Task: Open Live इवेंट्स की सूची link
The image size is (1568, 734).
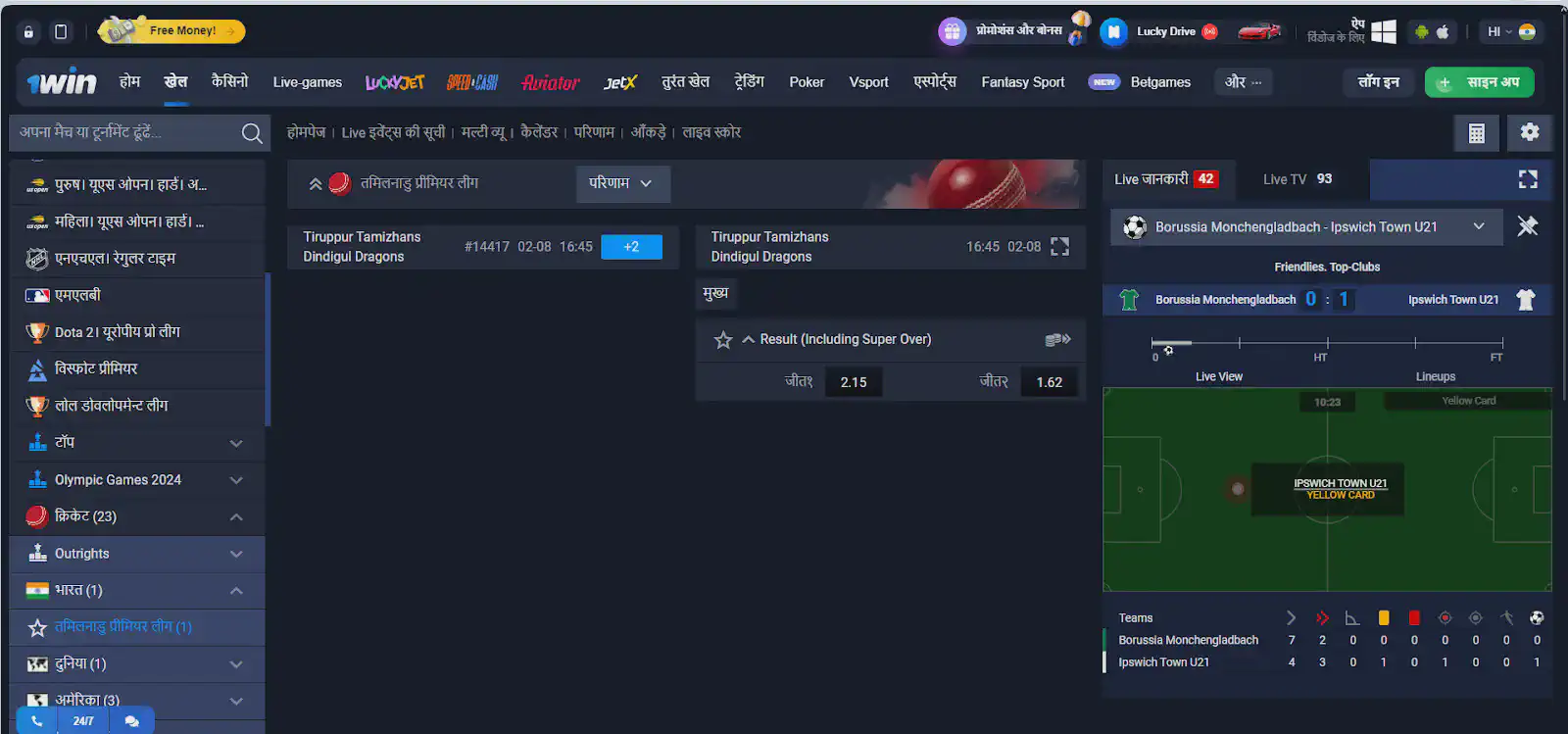Action: [393, 132]
